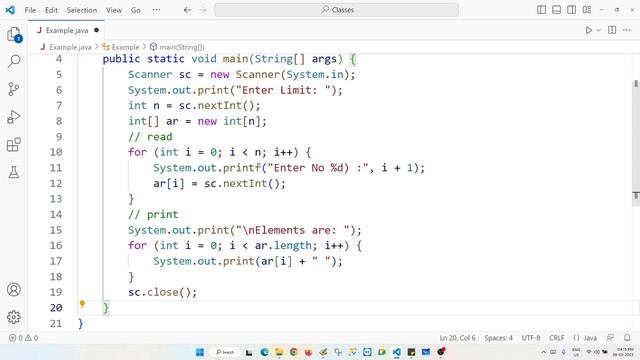This screenshot has height=360, width=640.
Task: Open the Accounts menu icon
Action: click(x=13, y=289)
